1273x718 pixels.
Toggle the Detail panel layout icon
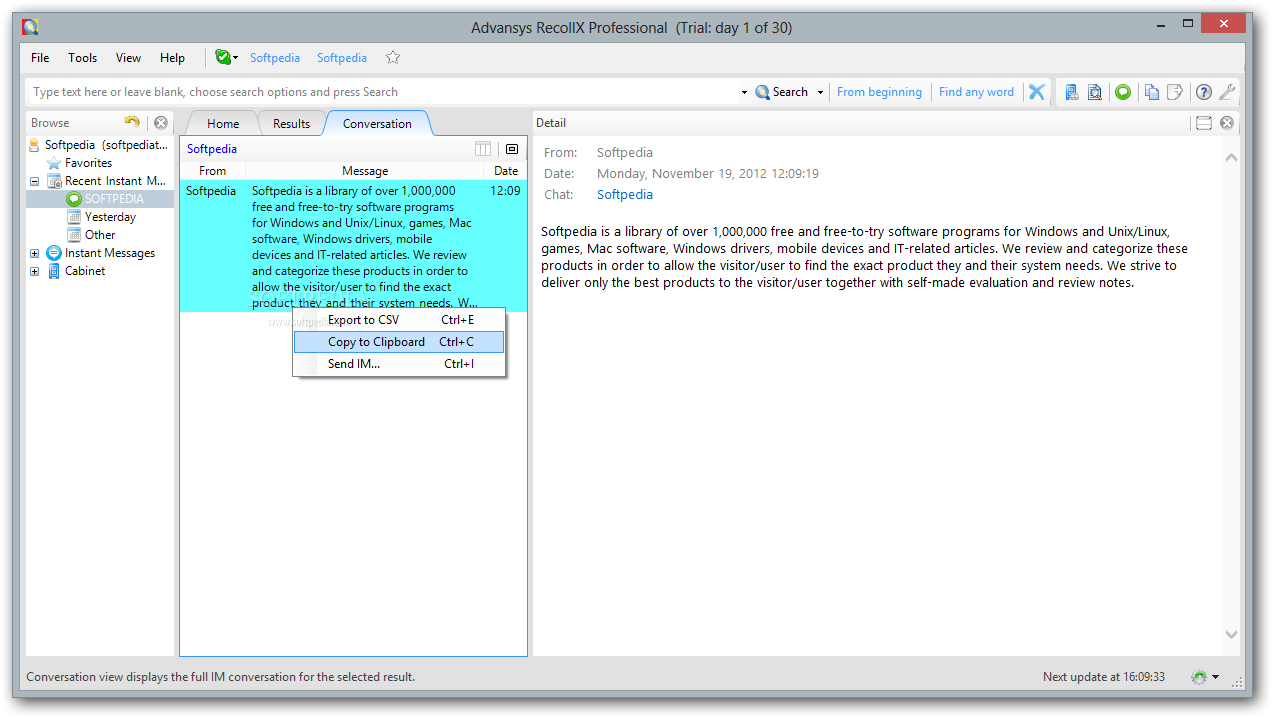[x=1204, y=123]
